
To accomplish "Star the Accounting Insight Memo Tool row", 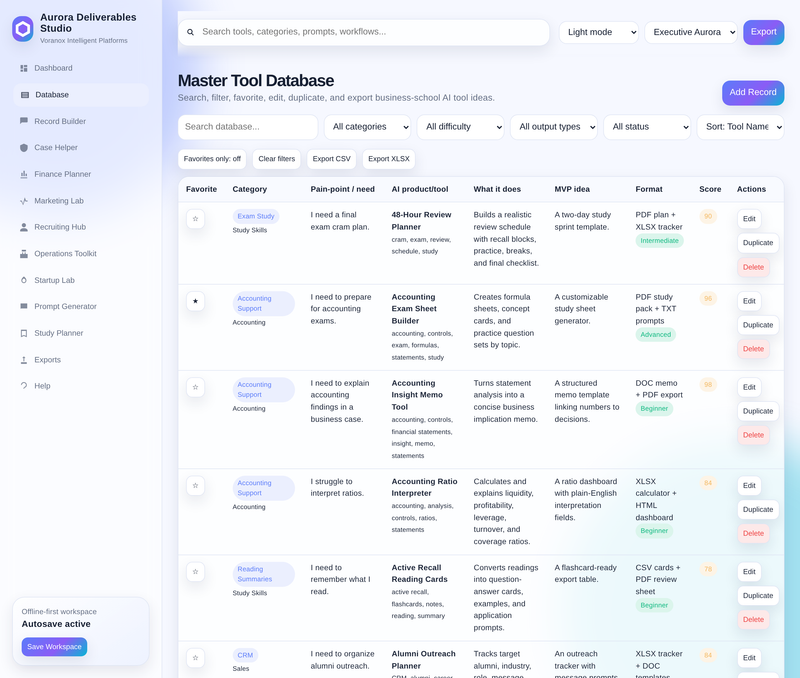I will 195,387.
